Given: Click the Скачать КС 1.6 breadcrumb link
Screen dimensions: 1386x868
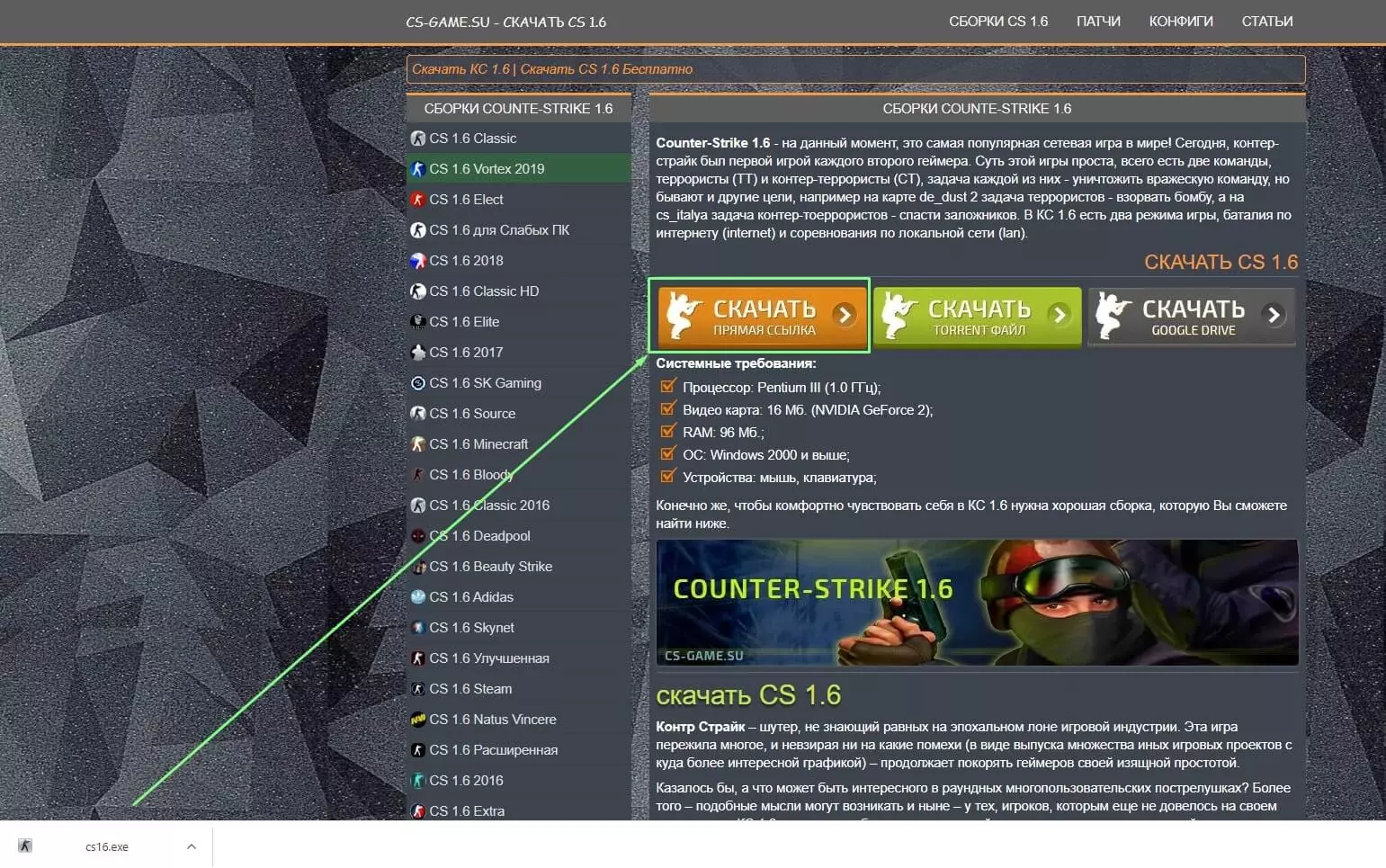Looking at the screenshot, I should [461, 69].
